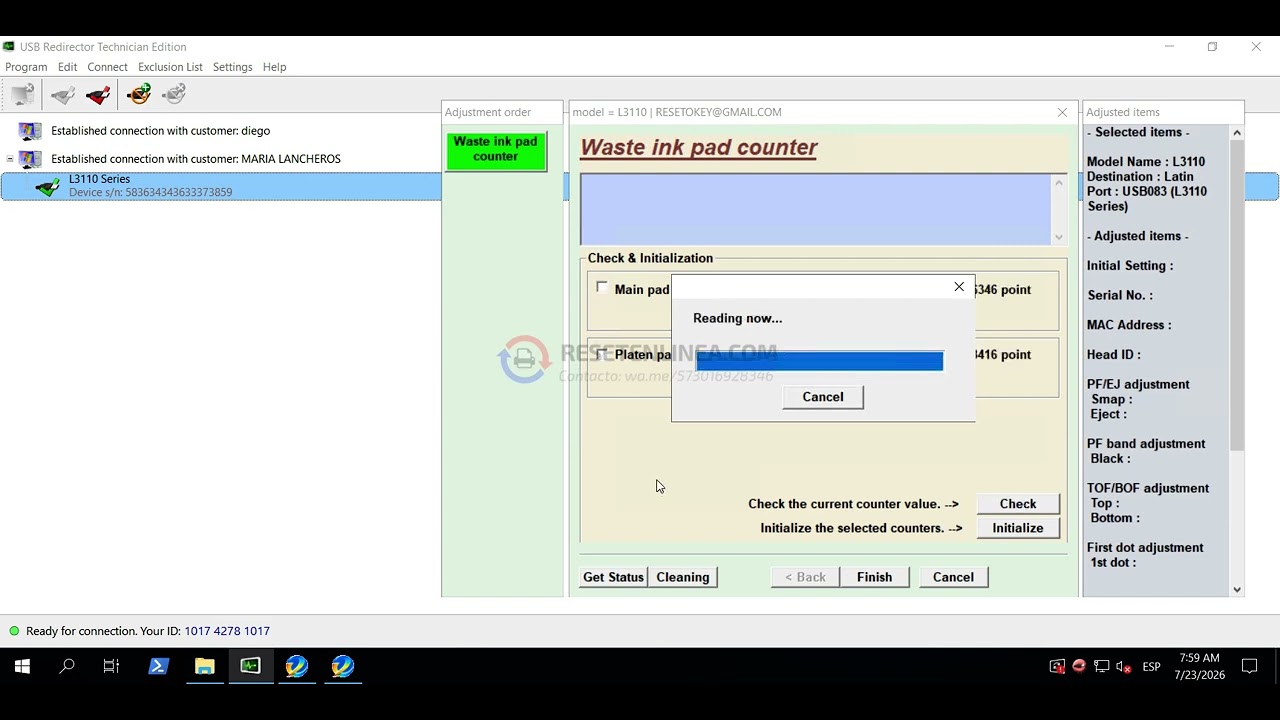The width and height of the screenshot is (1280, 720).
Task: Click the Adjusted items panel scroll-down arrow
Action: (x=1237, y=590)
